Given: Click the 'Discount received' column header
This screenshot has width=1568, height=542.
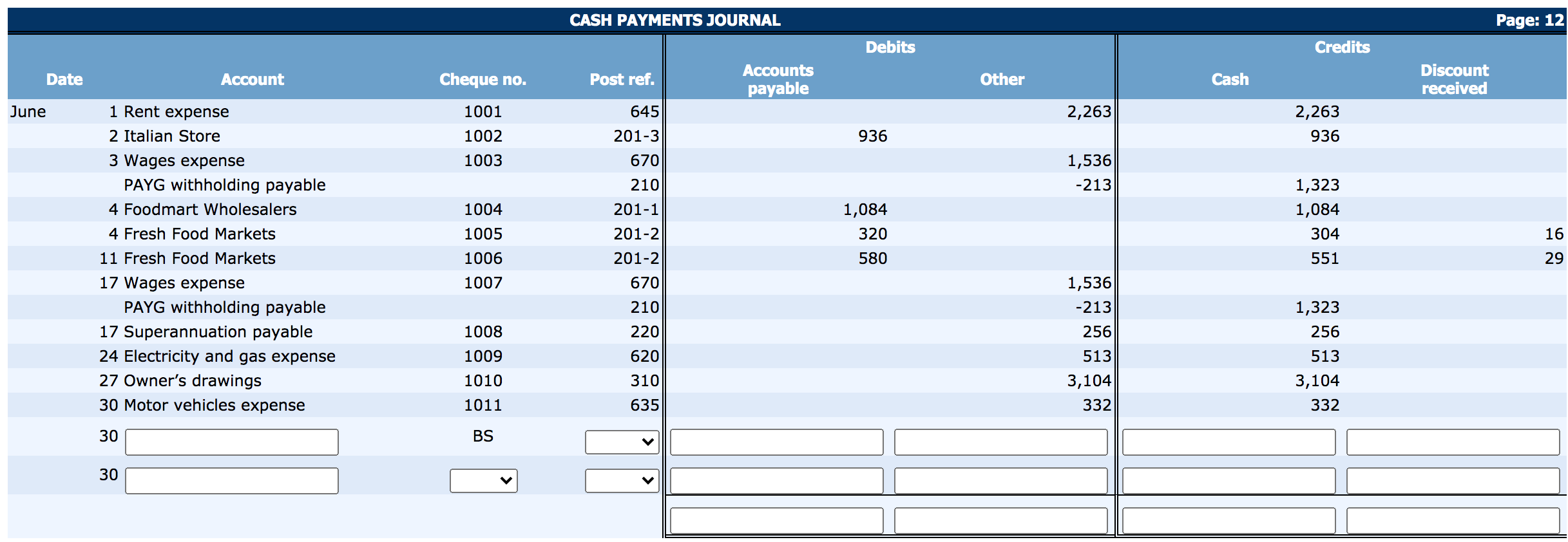Looking at the screenshot, I should (1455, 79).
